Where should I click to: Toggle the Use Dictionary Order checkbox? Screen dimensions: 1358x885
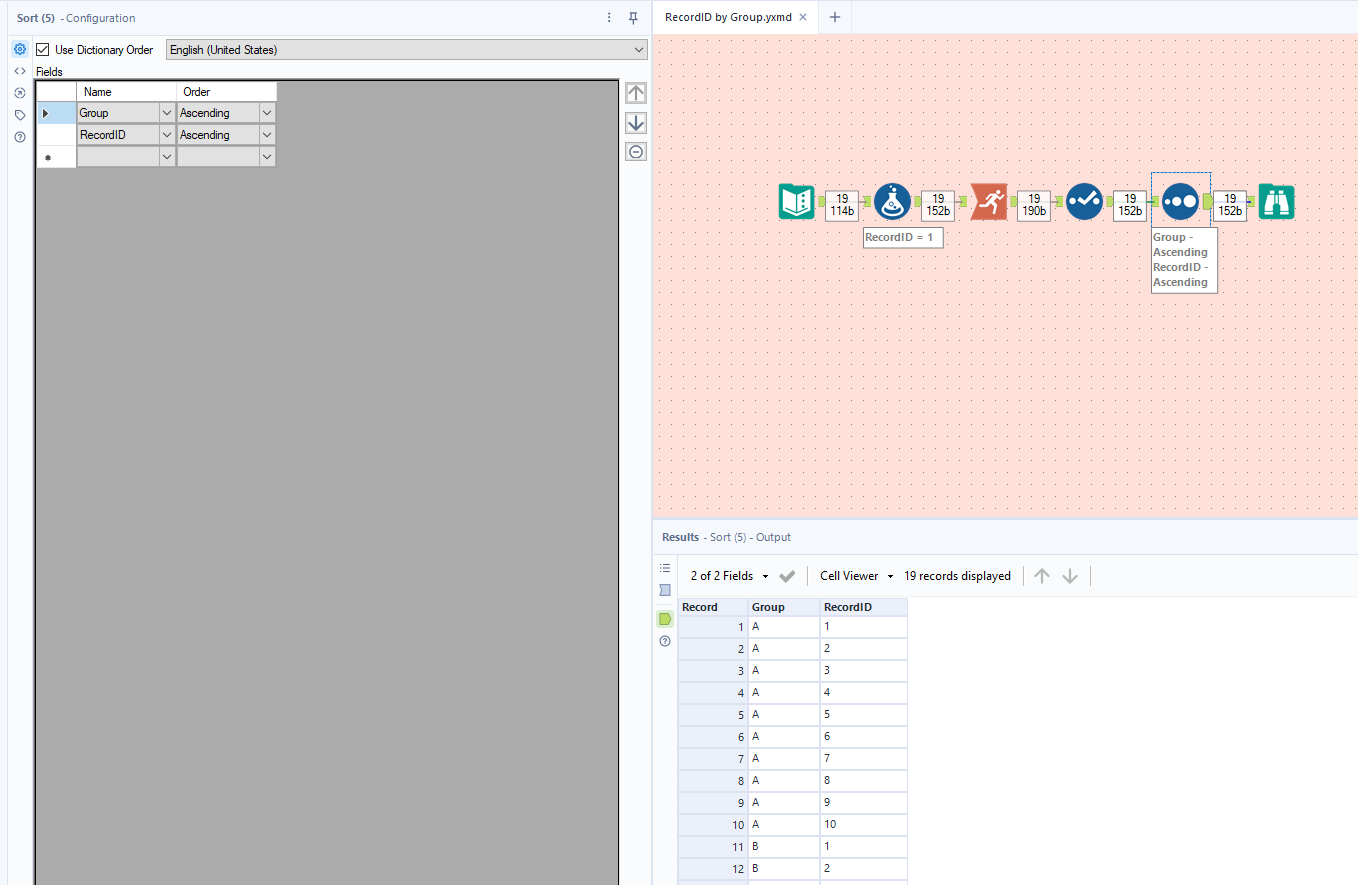pos(42,49)
